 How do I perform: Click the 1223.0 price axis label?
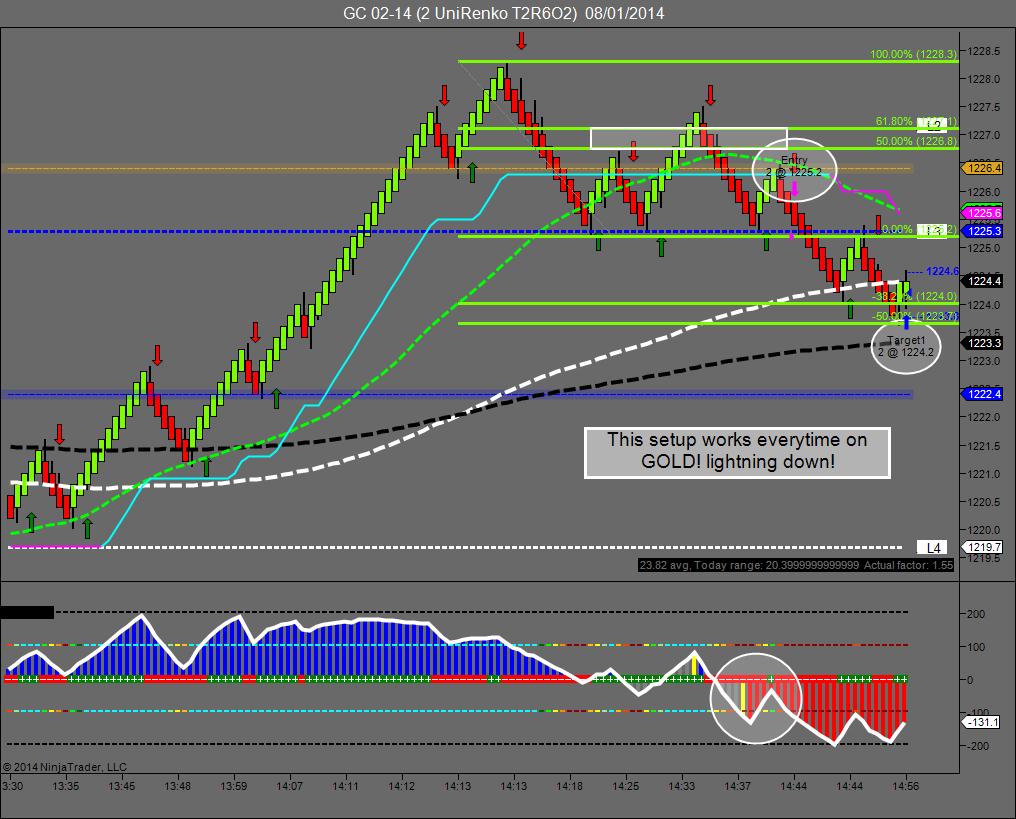click(x=984, y=361)
